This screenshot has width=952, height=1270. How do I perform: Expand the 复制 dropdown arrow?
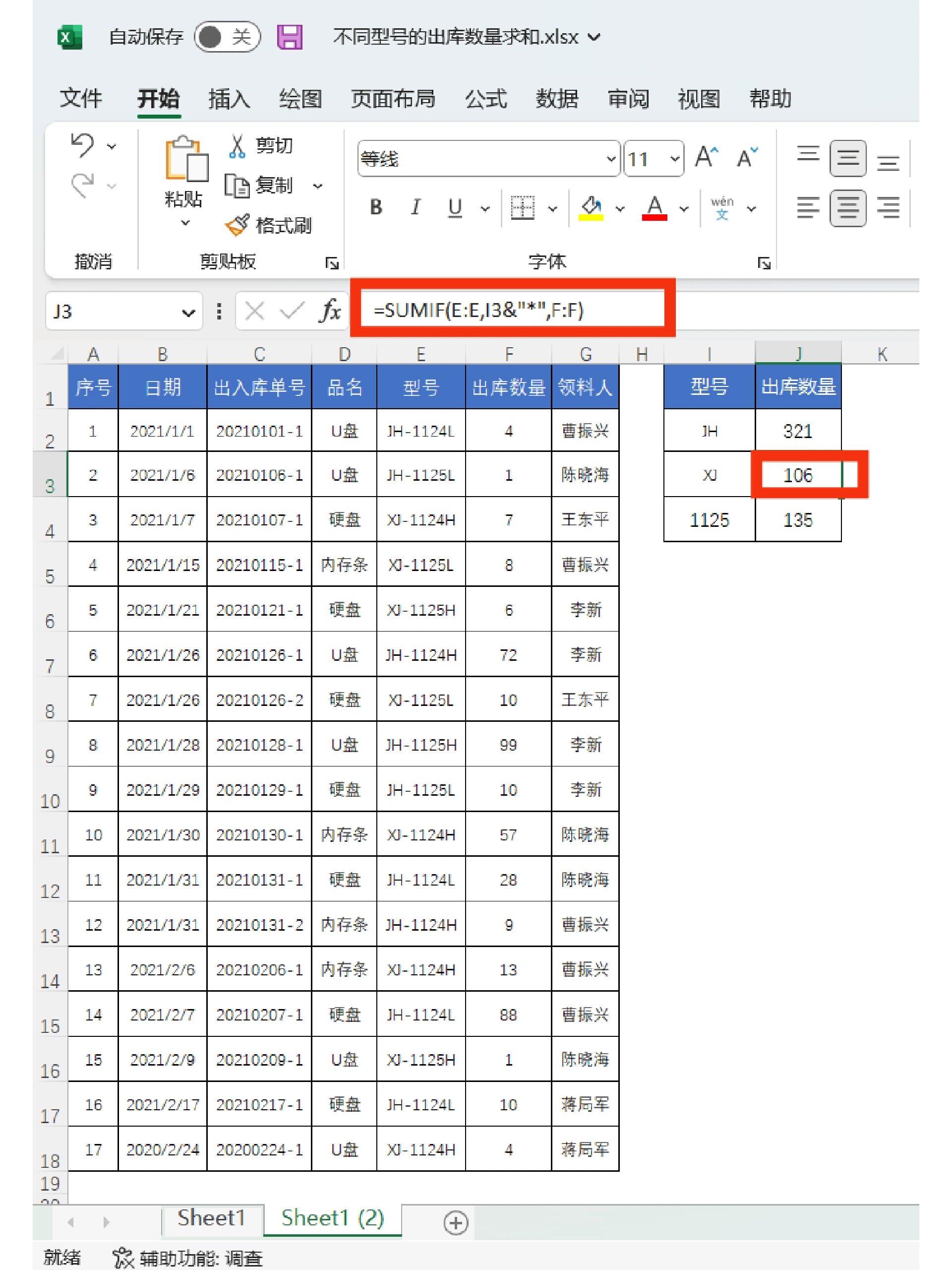coord(317,186)
